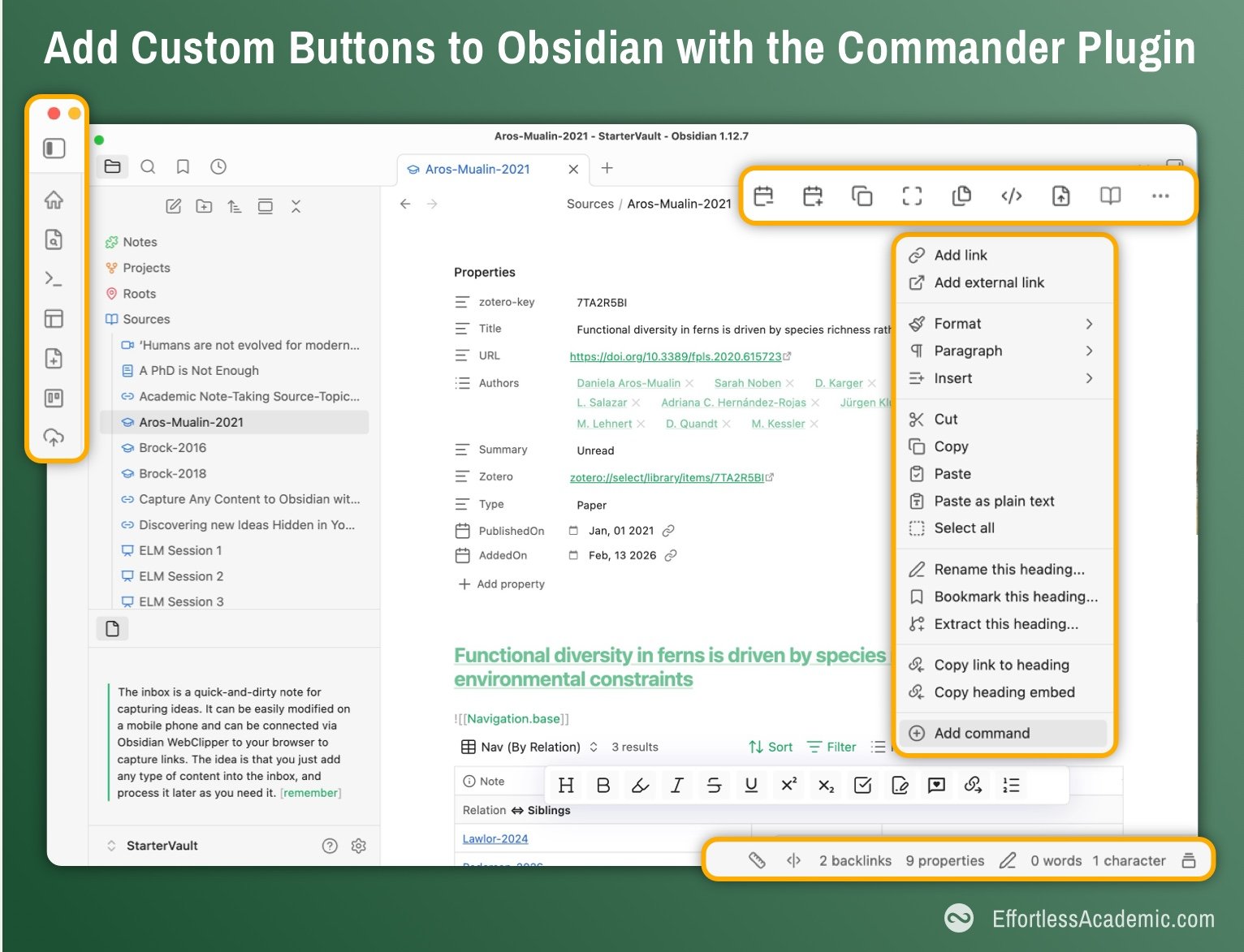Click the stacked documents toolbar icon
This screenshot has height=952, width=1244.
[961, 196]
